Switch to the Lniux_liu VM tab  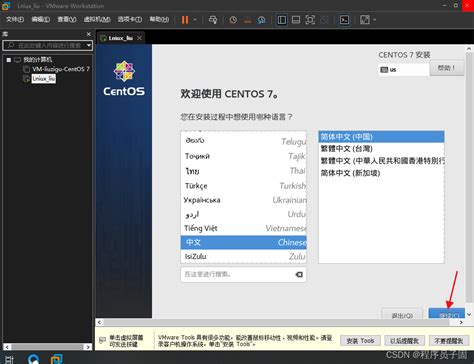coord(121,38)
